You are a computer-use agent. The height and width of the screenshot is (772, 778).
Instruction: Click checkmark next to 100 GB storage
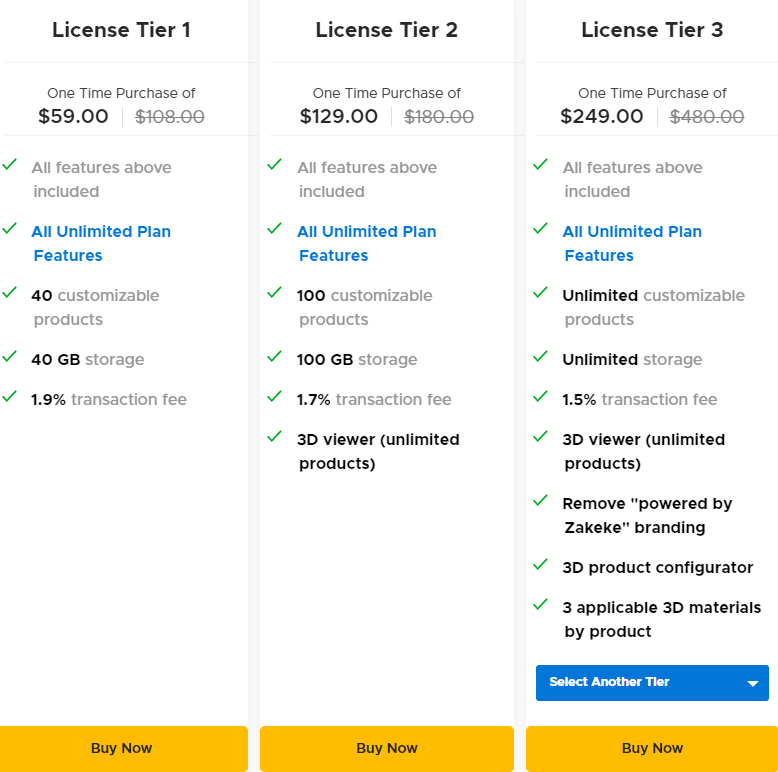275,357
